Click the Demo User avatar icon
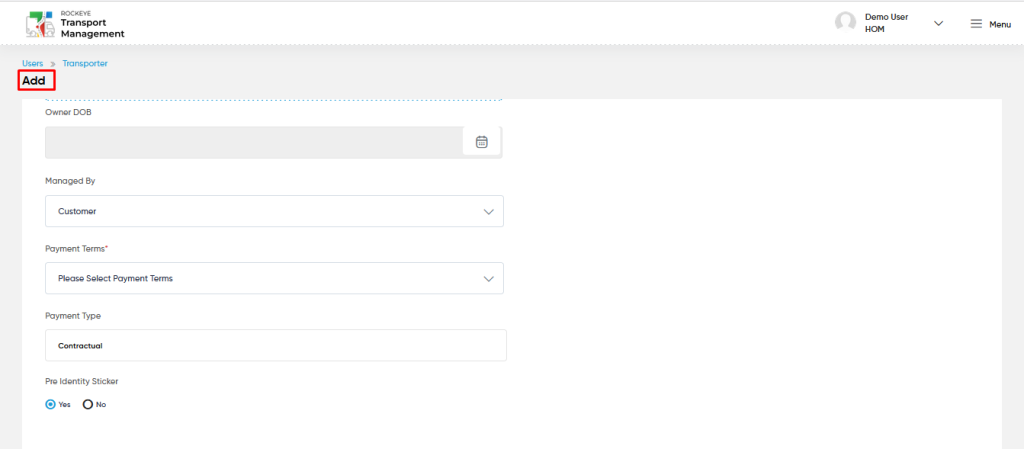This screenshot has width=1024, height=449. pos(845,23)
